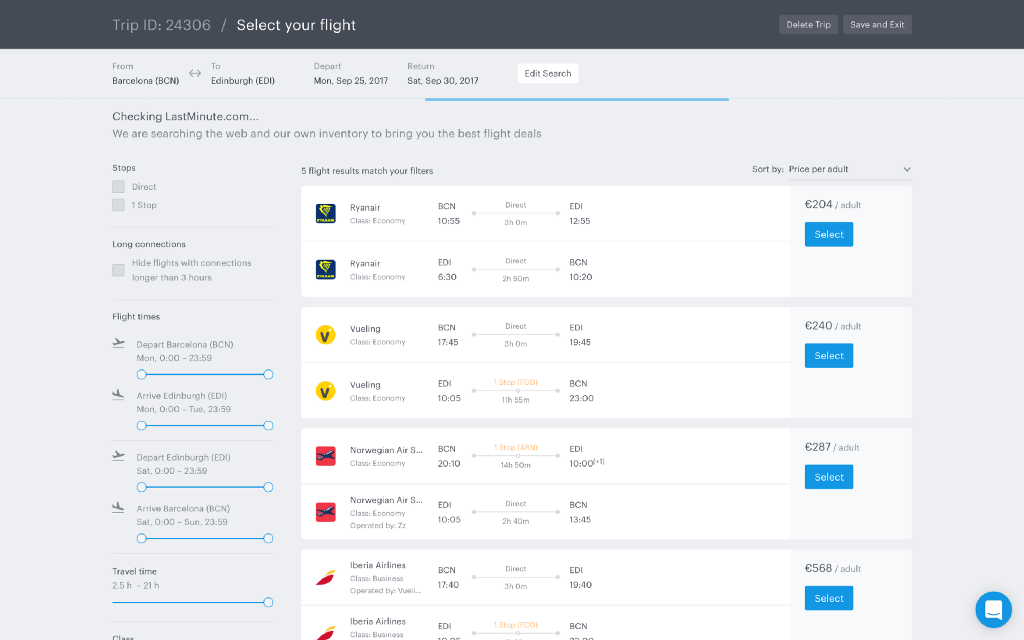The image size is (1024, 640).
Task: Select the €568 Iberia Airlines flight
Action: point(829,598)
